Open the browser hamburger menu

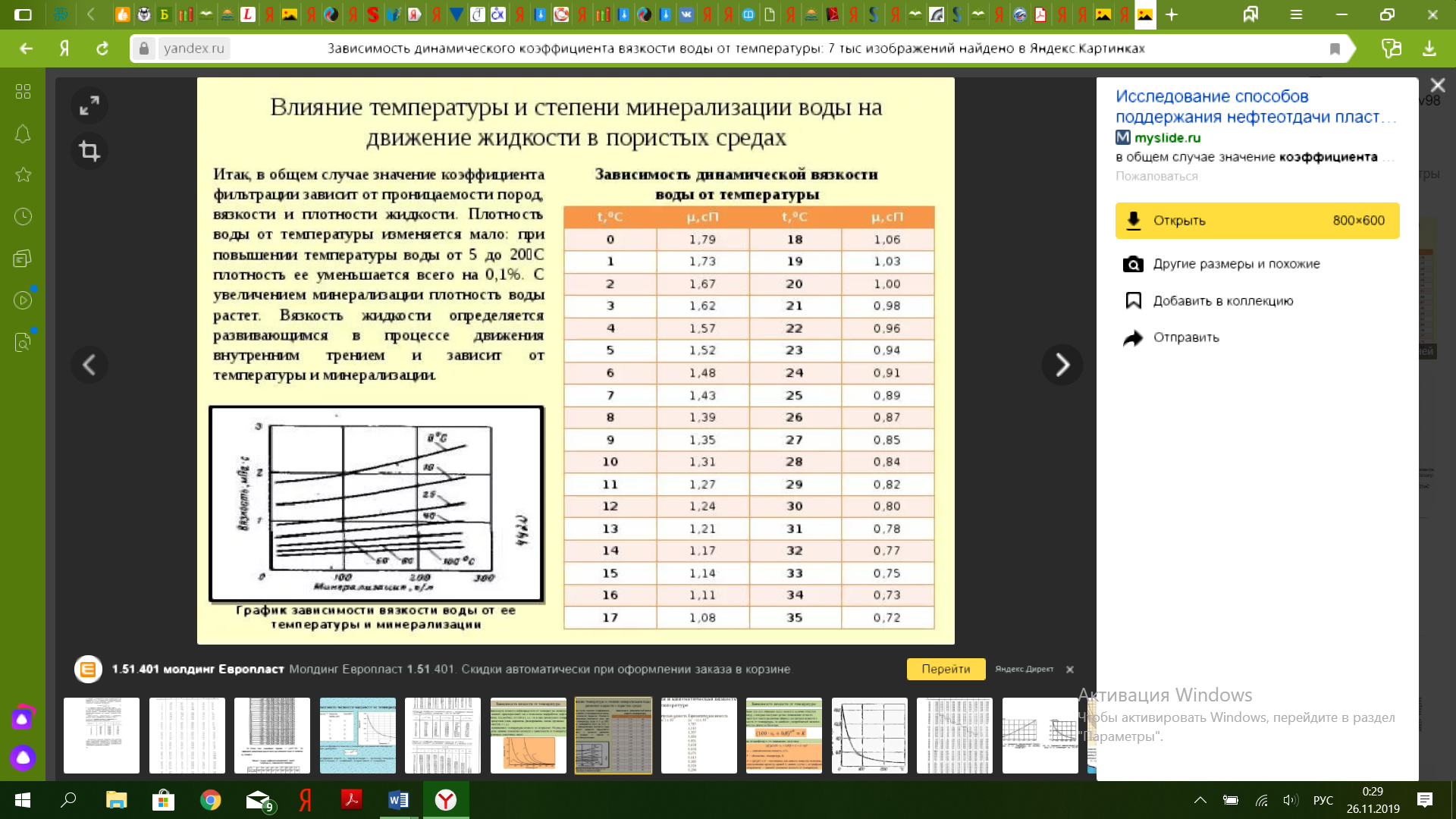[1296, 14]
